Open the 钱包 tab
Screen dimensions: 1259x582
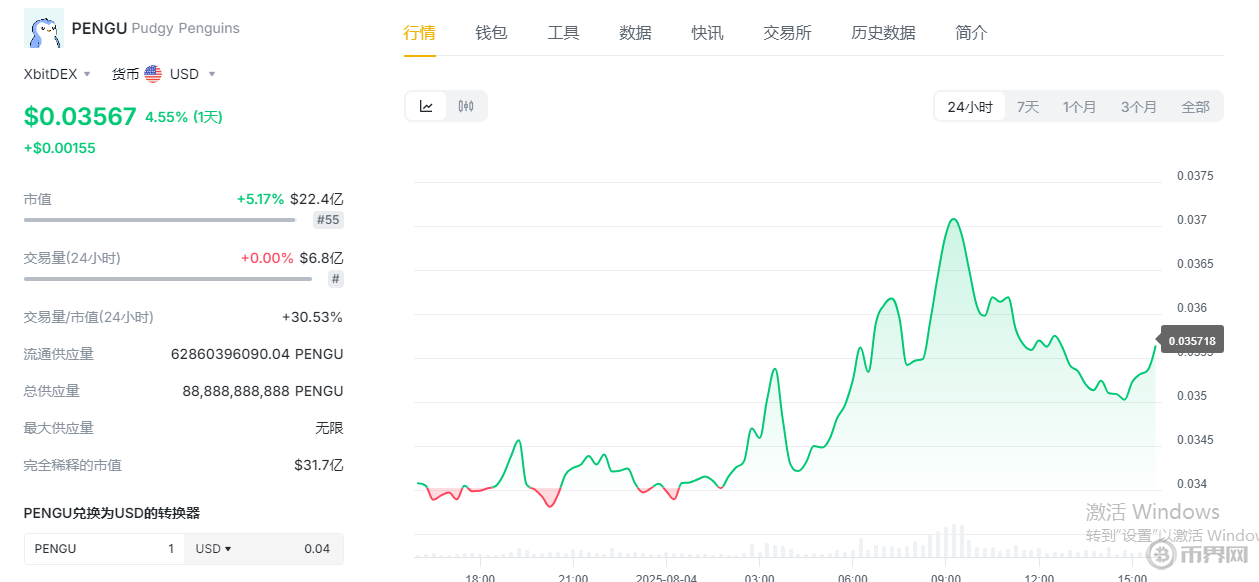point(492,32)
